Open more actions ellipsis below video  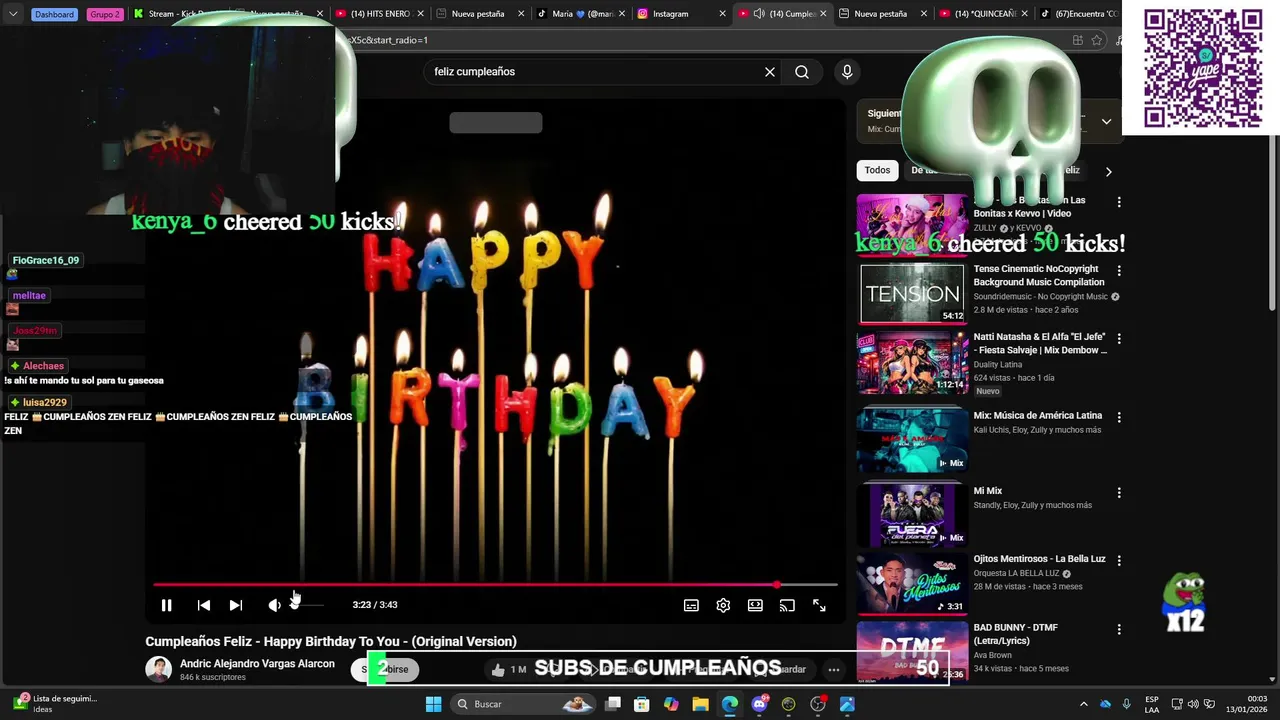pos(833,670)
